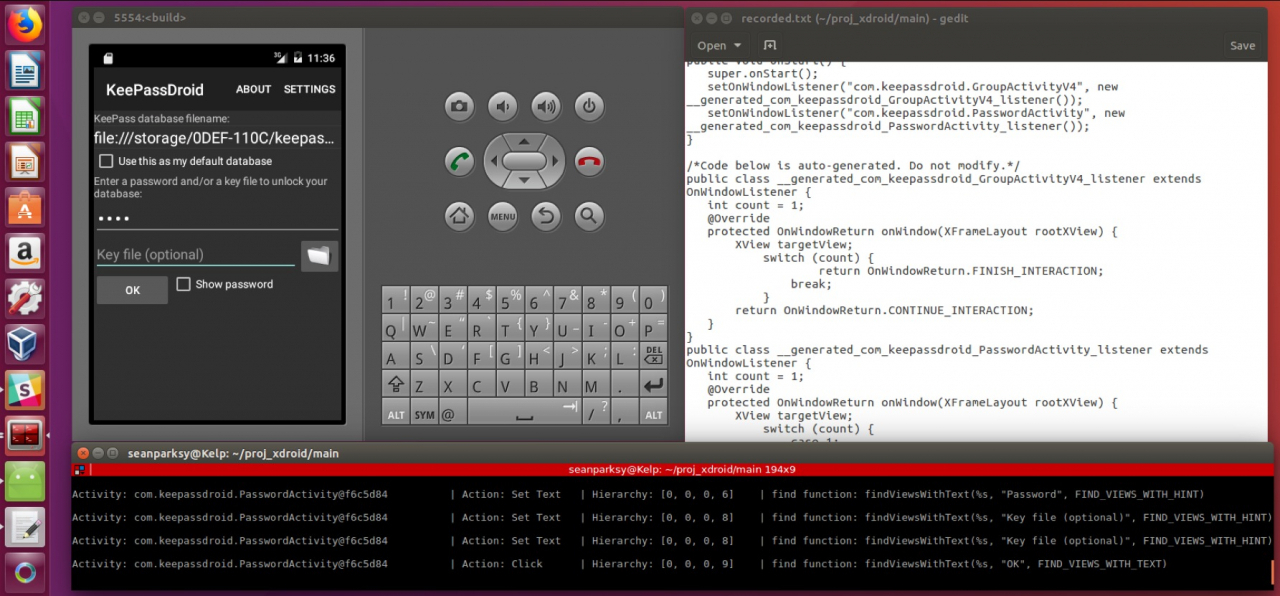Click the D-pad right arrow

(x=557, y=160)
